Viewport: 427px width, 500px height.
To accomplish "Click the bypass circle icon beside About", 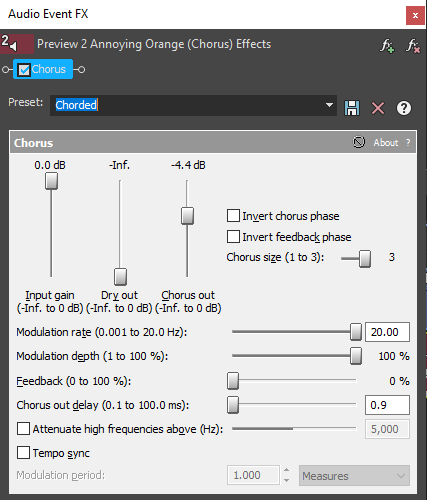I will point(359,142).
